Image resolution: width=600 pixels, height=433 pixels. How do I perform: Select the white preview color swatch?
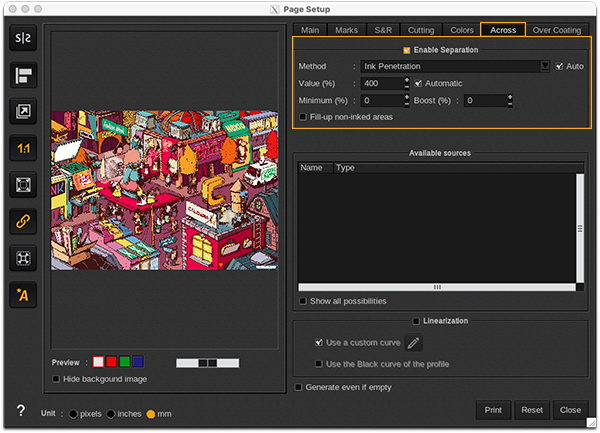tap(98, 362)
